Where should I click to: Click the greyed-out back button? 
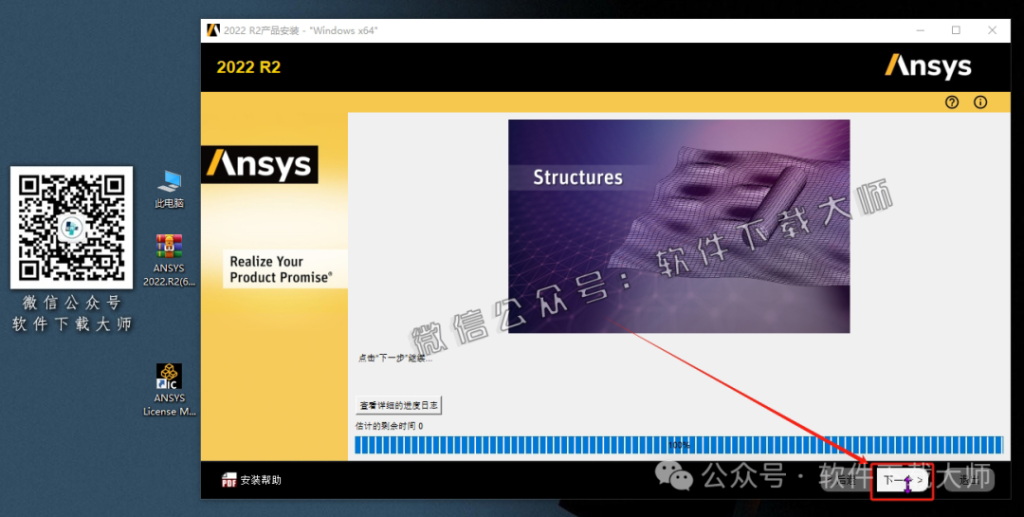(846, 480)
